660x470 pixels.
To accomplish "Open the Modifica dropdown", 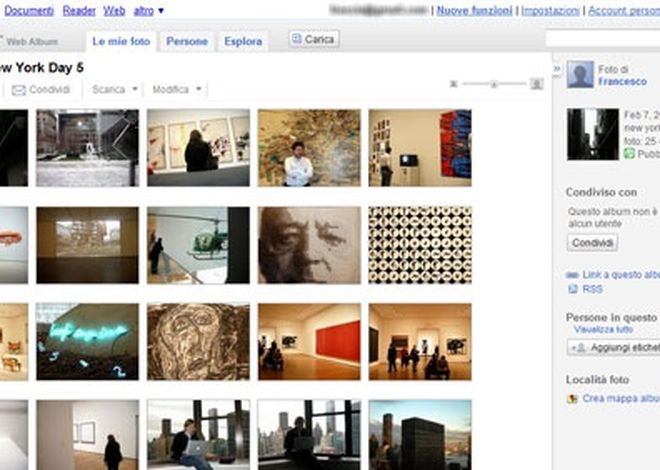I will tap(177, 89).
